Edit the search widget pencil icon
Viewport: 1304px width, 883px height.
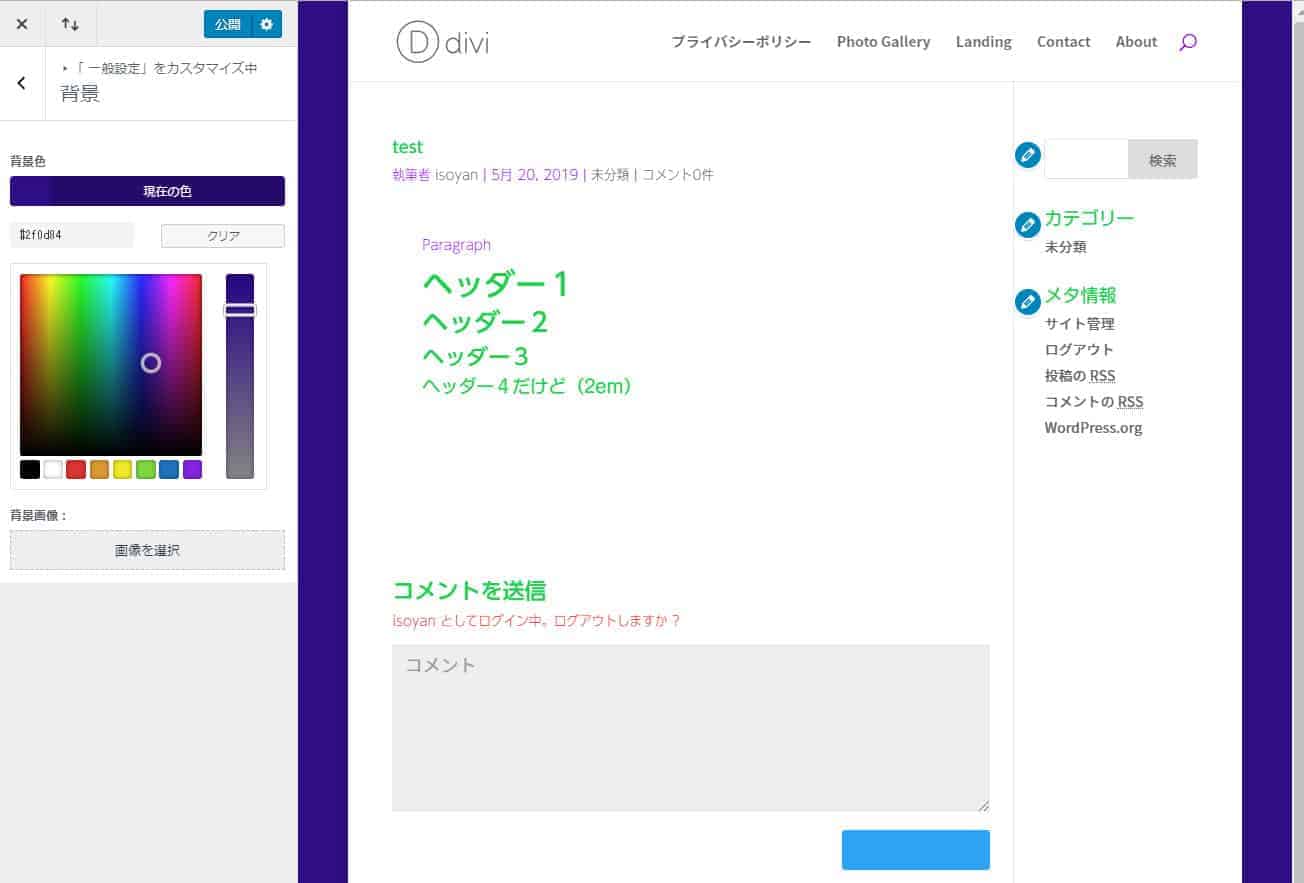click(1027, 156)
